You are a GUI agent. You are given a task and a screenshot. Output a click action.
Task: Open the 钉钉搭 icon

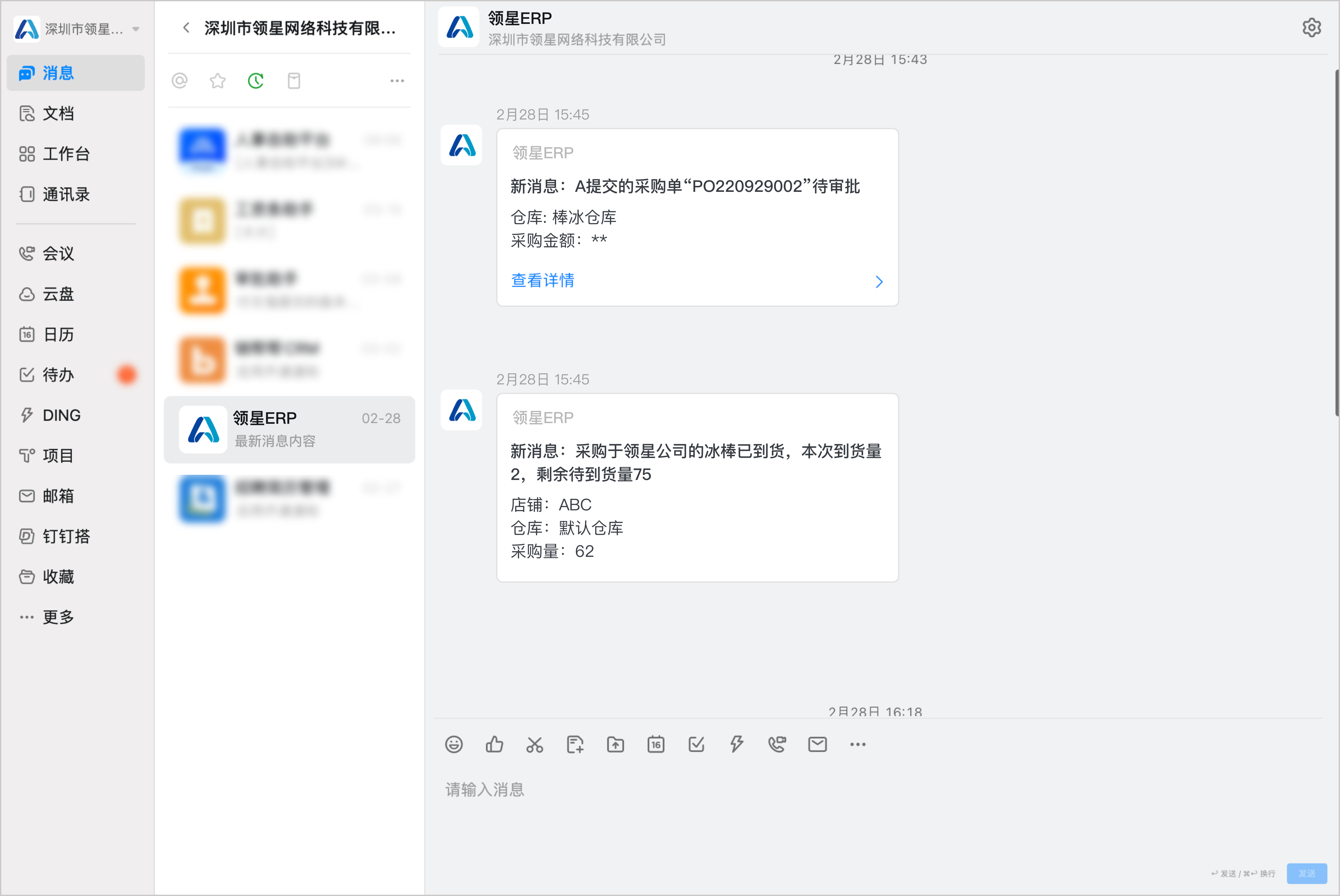27,536
